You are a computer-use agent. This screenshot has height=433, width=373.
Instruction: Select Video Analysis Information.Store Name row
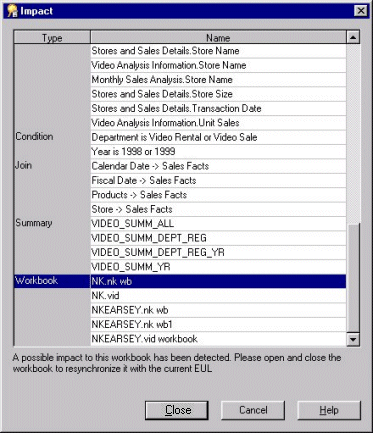point(218,65)
